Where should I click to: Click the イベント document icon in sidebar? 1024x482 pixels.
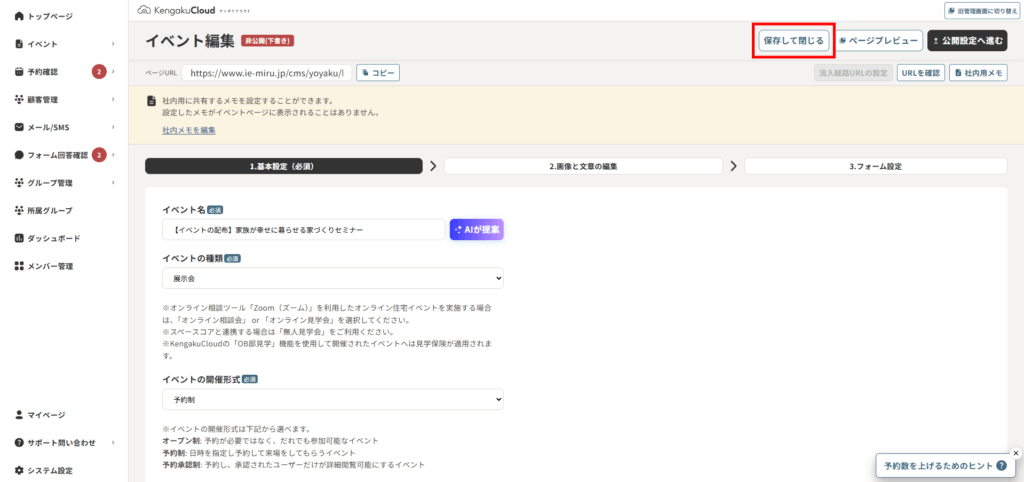[x=19, y=44]
